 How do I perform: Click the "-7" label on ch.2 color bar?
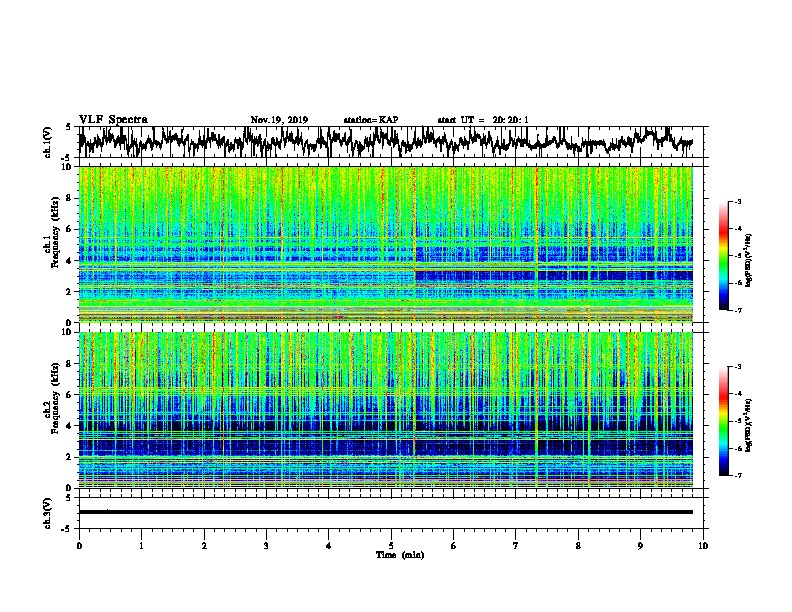737,475
